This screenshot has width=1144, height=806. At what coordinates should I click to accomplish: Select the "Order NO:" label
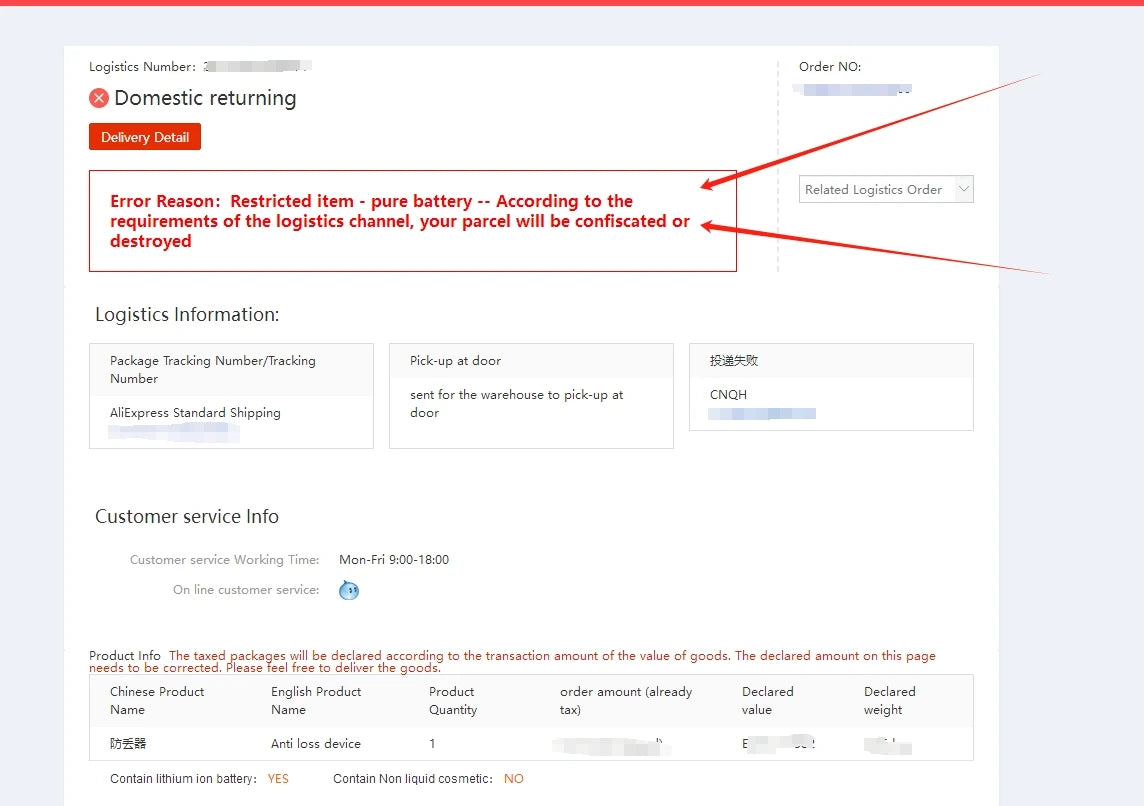tap(830, 66)
